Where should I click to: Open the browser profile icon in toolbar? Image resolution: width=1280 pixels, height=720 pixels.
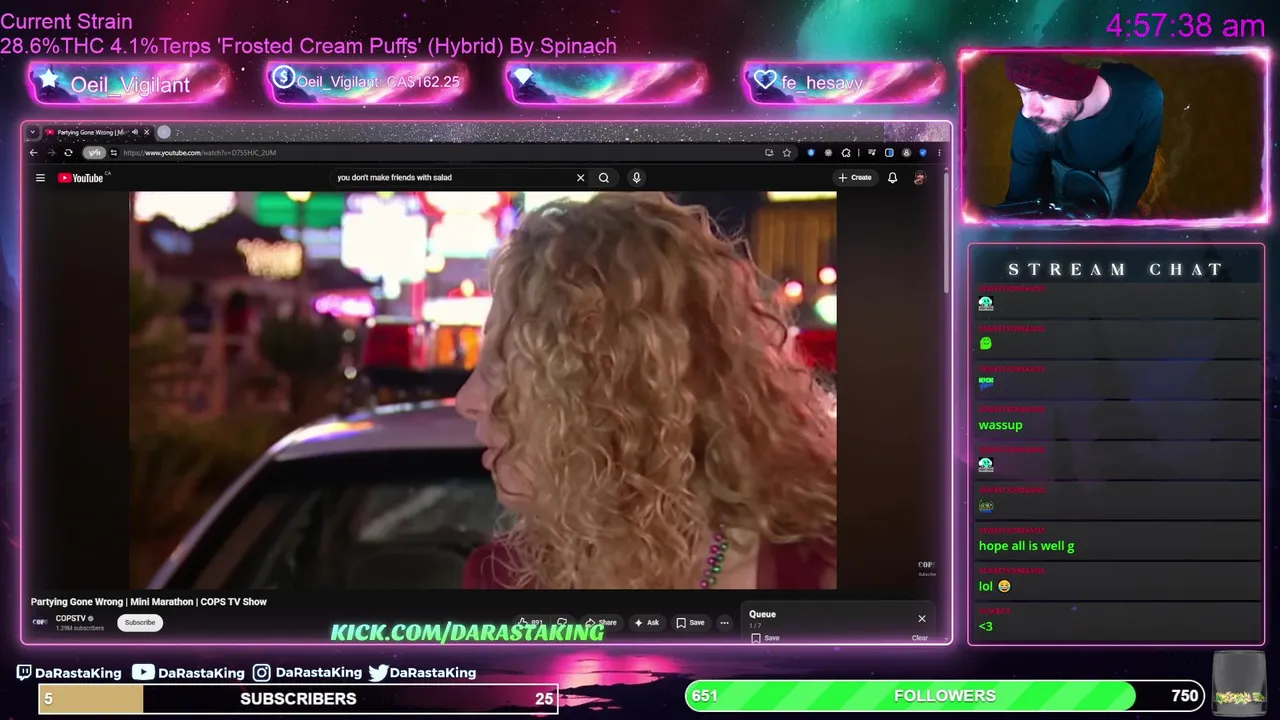906,153
